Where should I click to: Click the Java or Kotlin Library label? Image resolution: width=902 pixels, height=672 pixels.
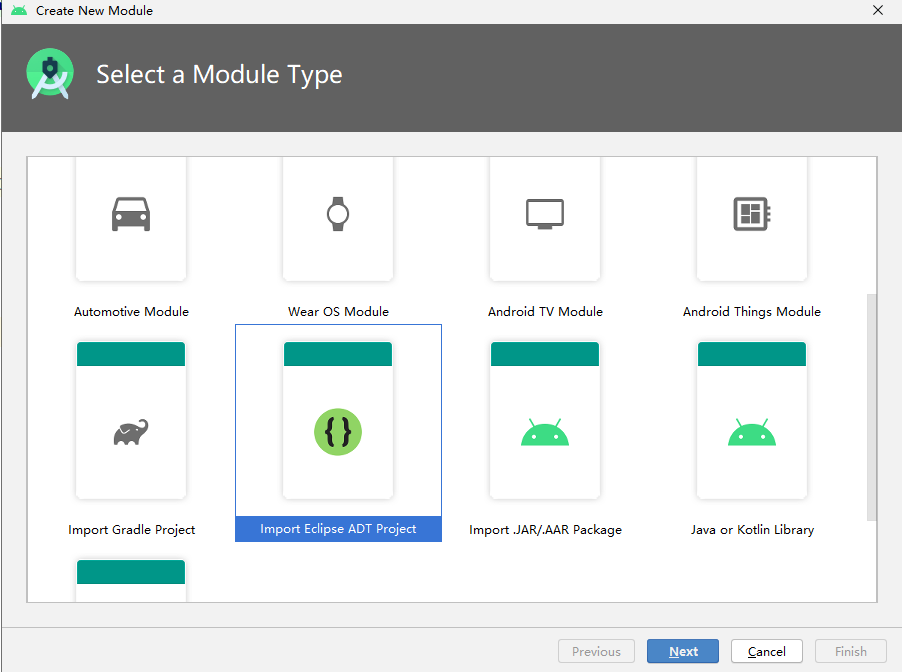click(752, 529)
